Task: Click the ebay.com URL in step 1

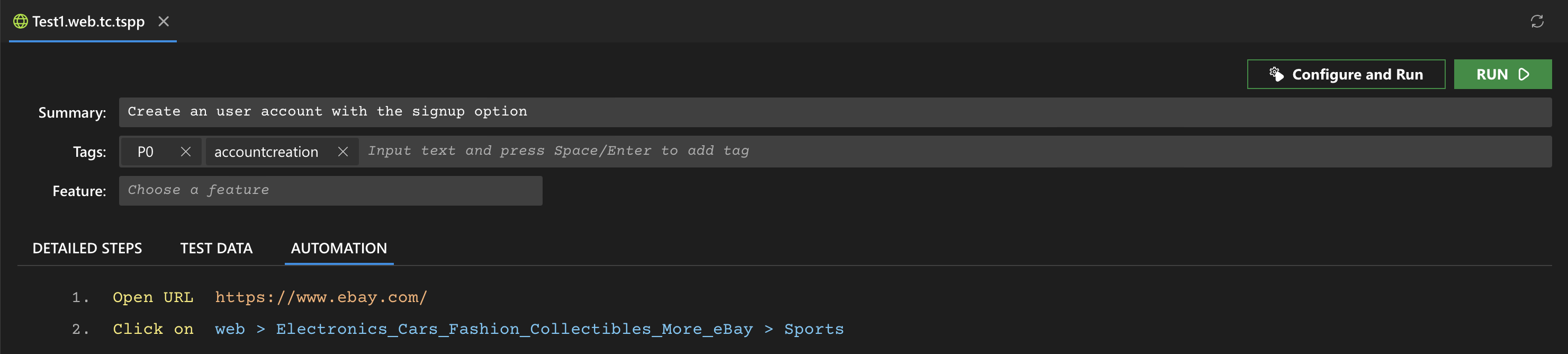Action: [x=321, y=297]
